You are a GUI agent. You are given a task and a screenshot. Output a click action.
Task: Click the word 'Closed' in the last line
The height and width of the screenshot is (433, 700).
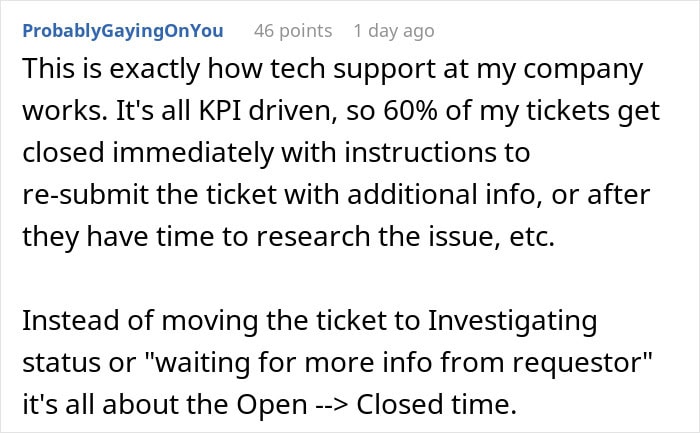point(400,404)
